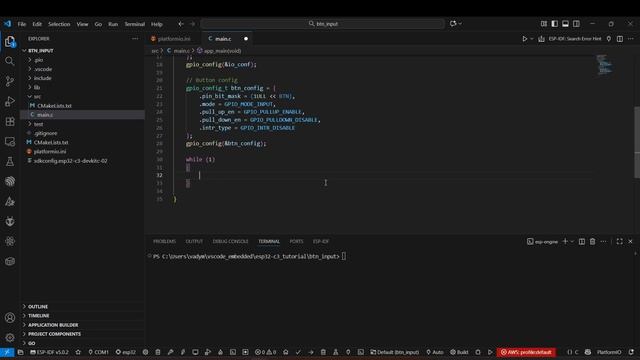
Task: Open editor More Actions ellipsis
Action: (631, 39)
